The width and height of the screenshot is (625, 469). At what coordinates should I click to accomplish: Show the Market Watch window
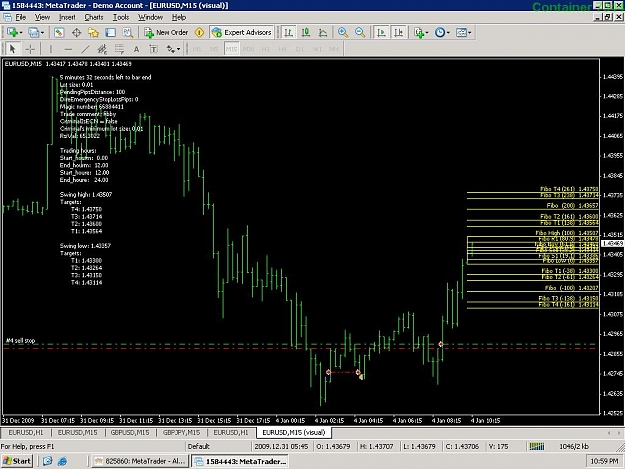tap(59, 32)
